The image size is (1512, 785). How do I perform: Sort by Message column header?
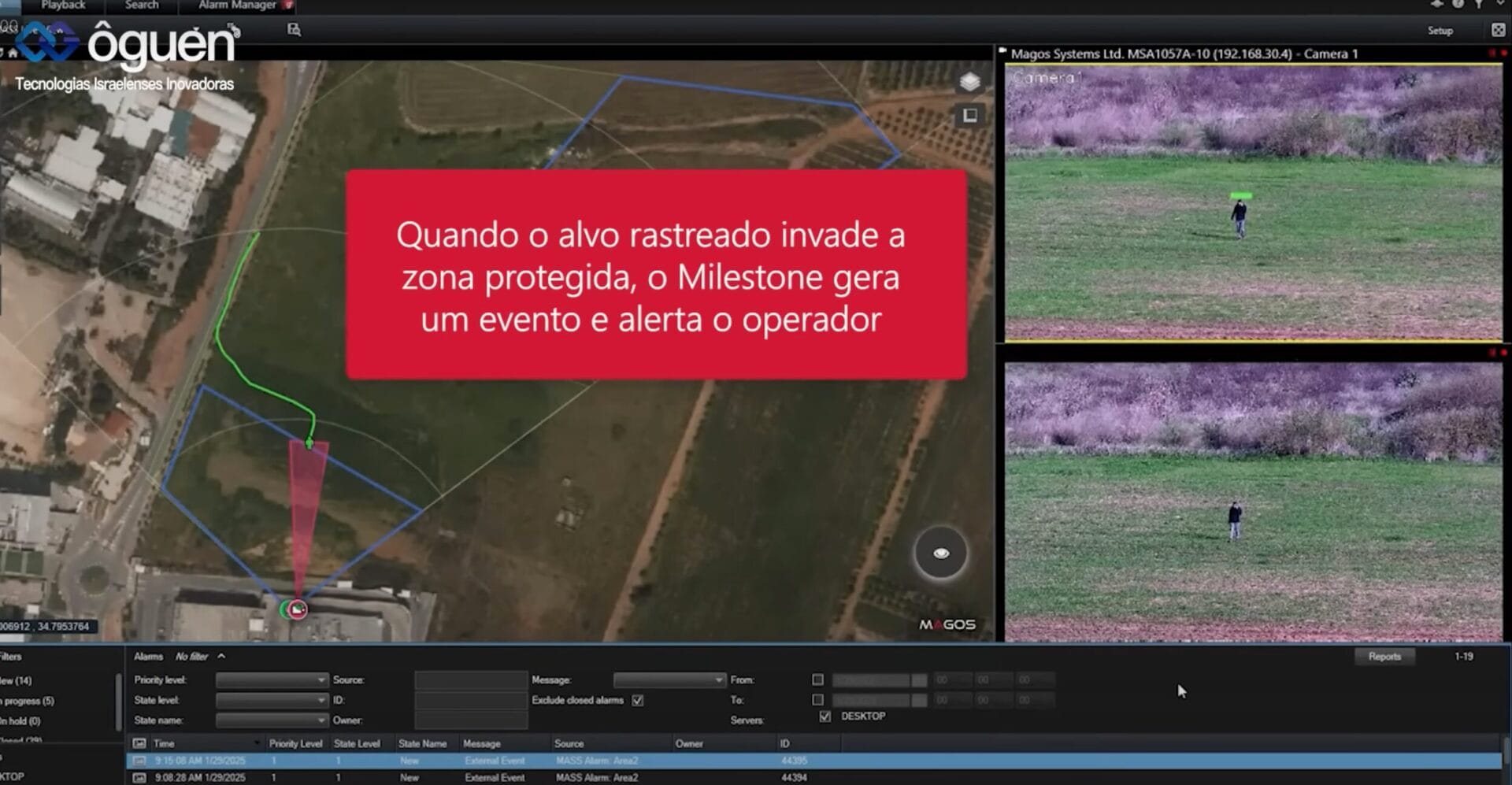coord(504,743)
